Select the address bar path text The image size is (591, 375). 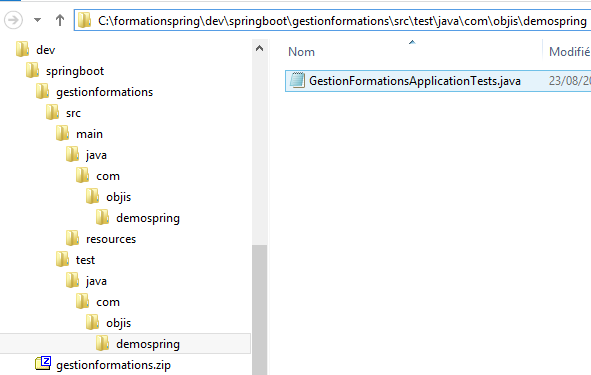pos(342,21)
